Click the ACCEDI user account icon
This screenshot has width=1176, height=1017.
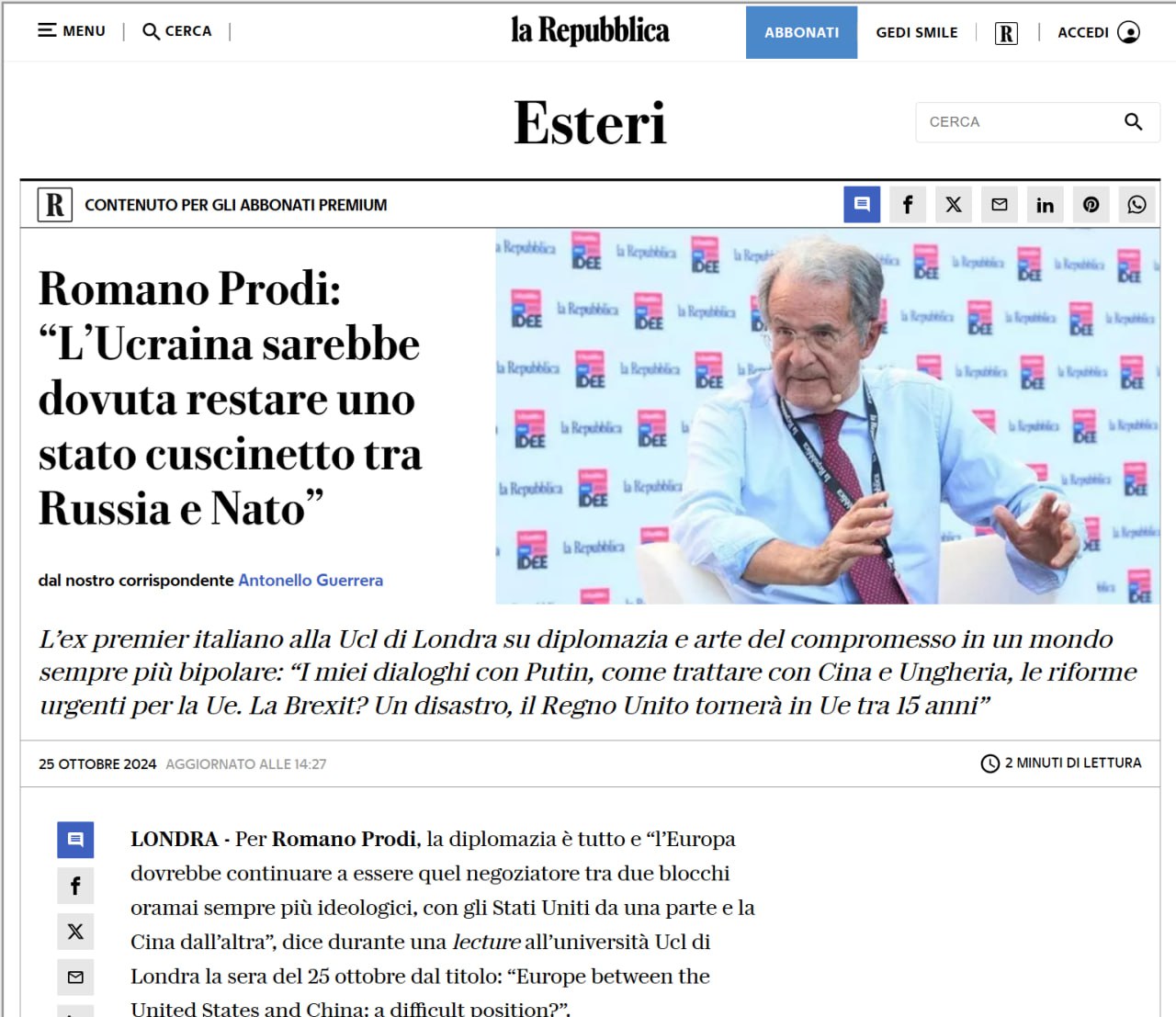click(x=1128, y=32)
